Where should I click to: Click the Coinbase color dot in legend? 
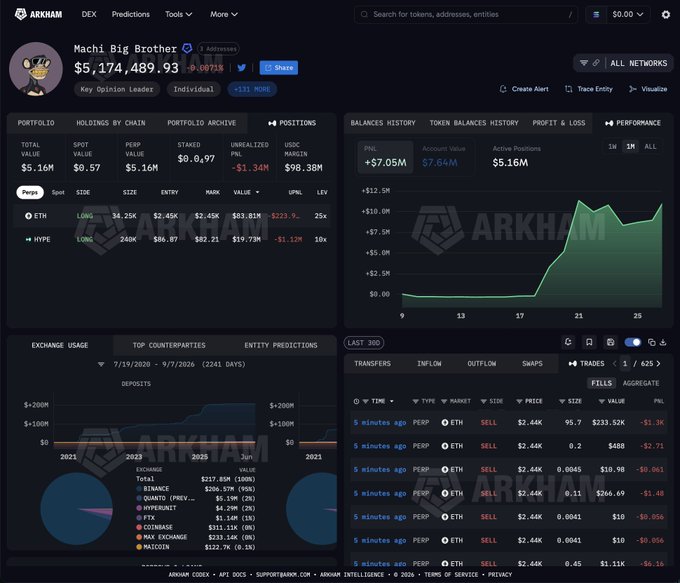pos(139,527)
